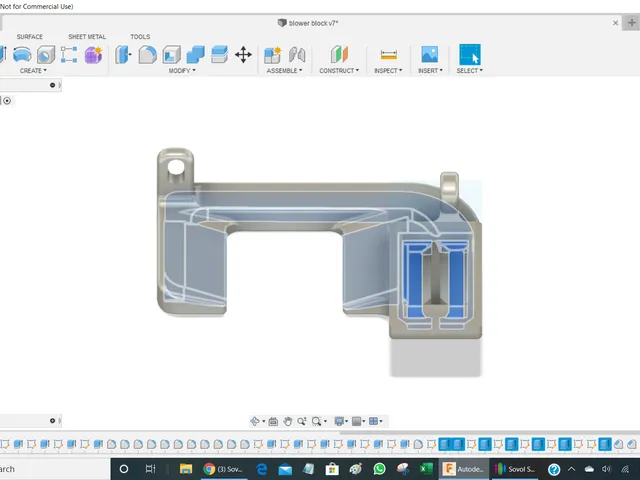This screenshot has height=480, width=640.
Task: Collapse the comments panel using its dot button
Action: pyautogui.click(x=52, y=421)
